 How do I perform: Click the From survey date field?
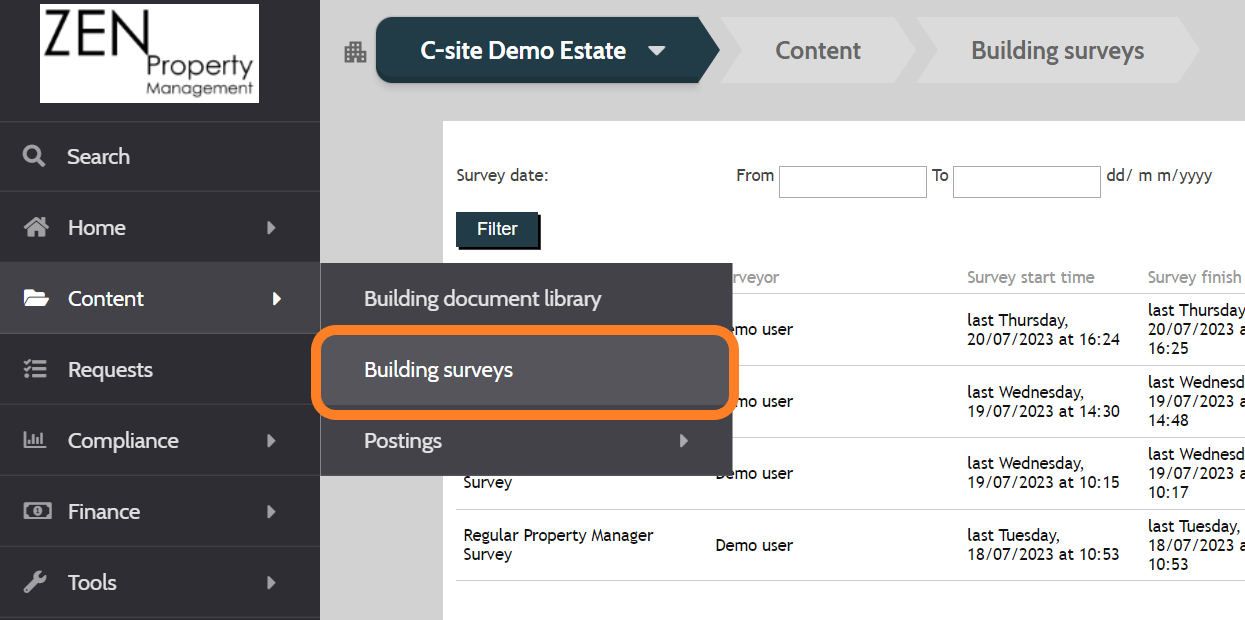click(x=852, y=181)
